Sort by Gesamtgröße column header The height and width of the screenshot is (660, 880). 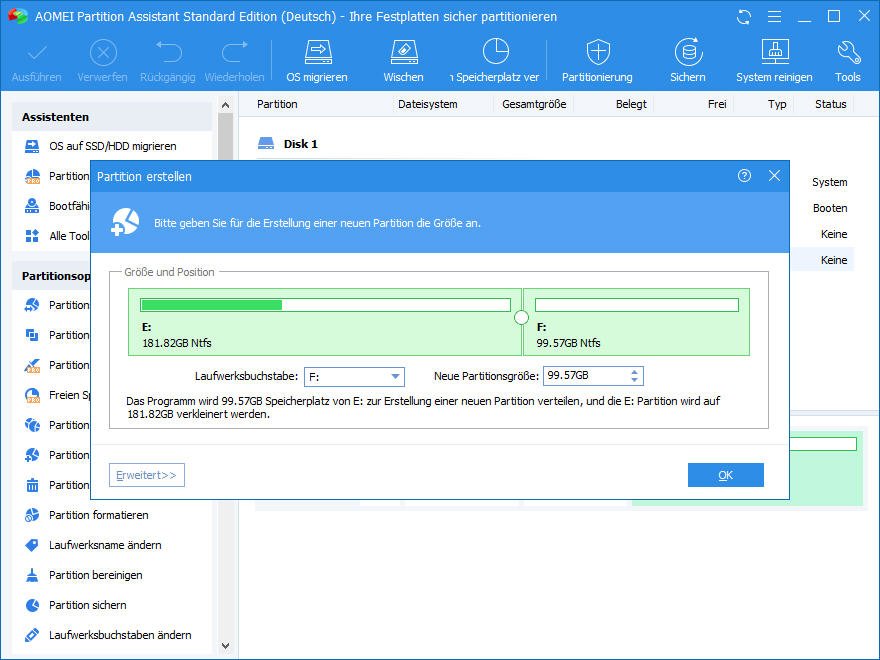point(534,104)
